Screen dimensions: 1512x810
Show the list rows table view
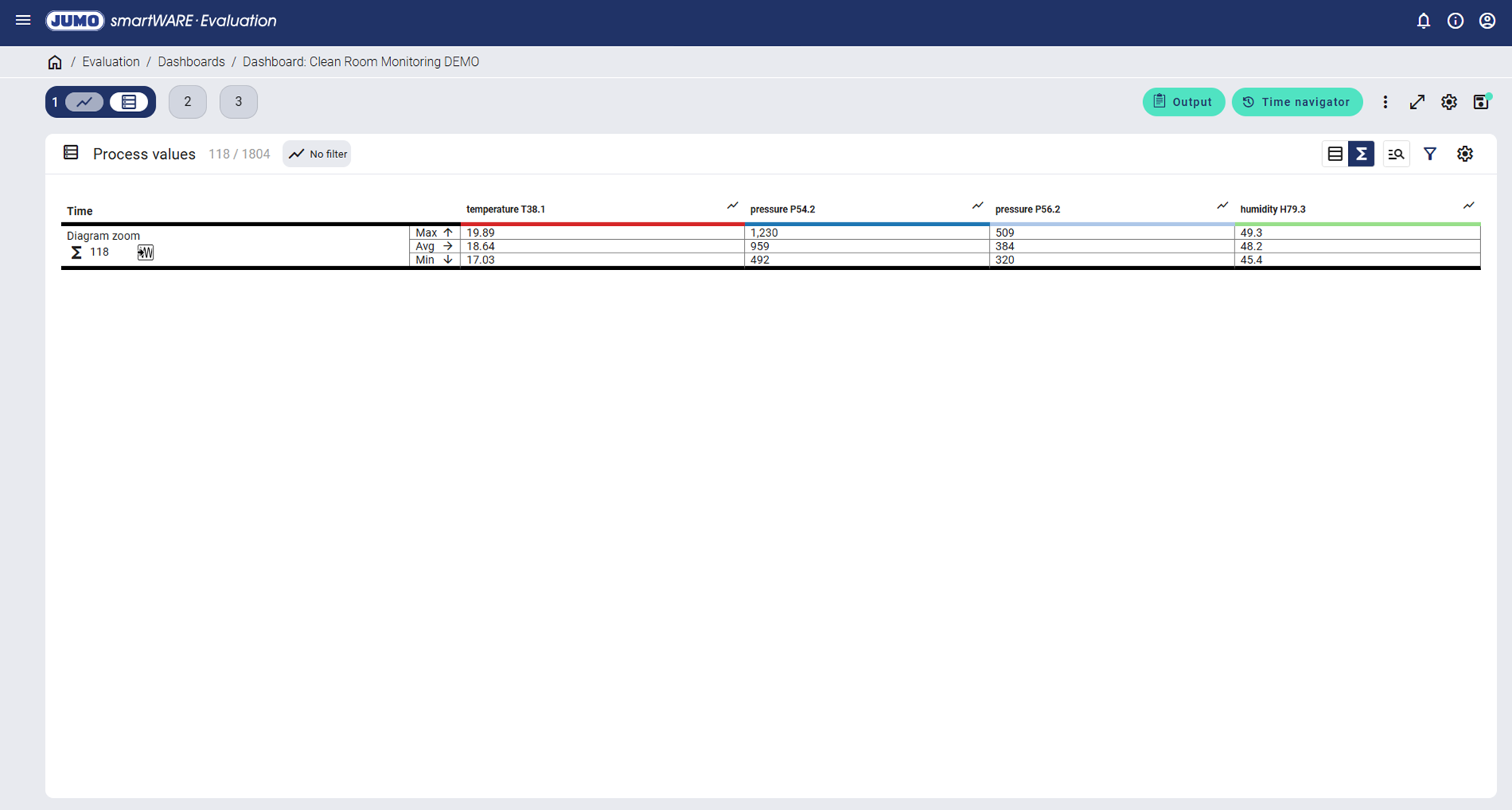[x=1335, y=154]
